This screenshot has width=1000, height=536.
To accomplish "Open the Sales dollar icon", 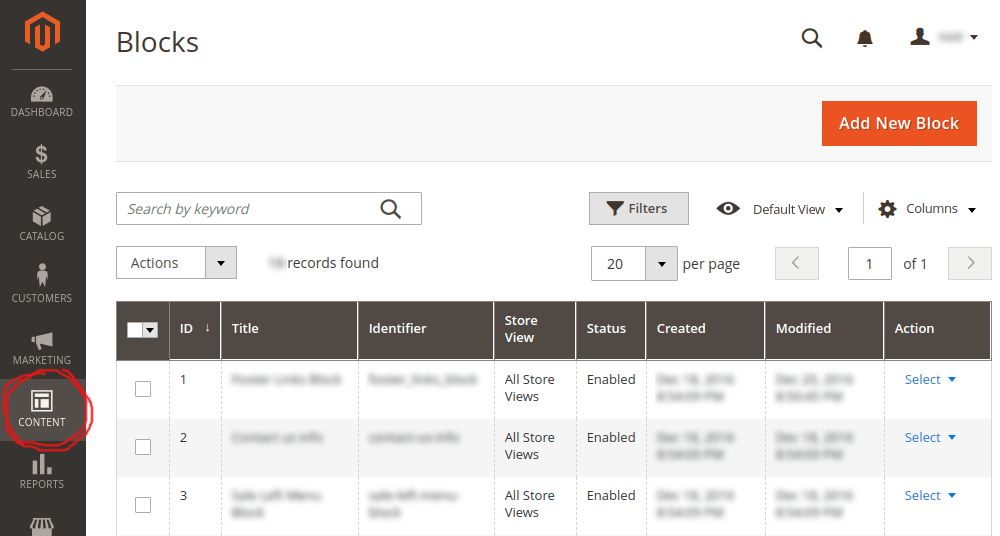I will [x=41, y=154].
